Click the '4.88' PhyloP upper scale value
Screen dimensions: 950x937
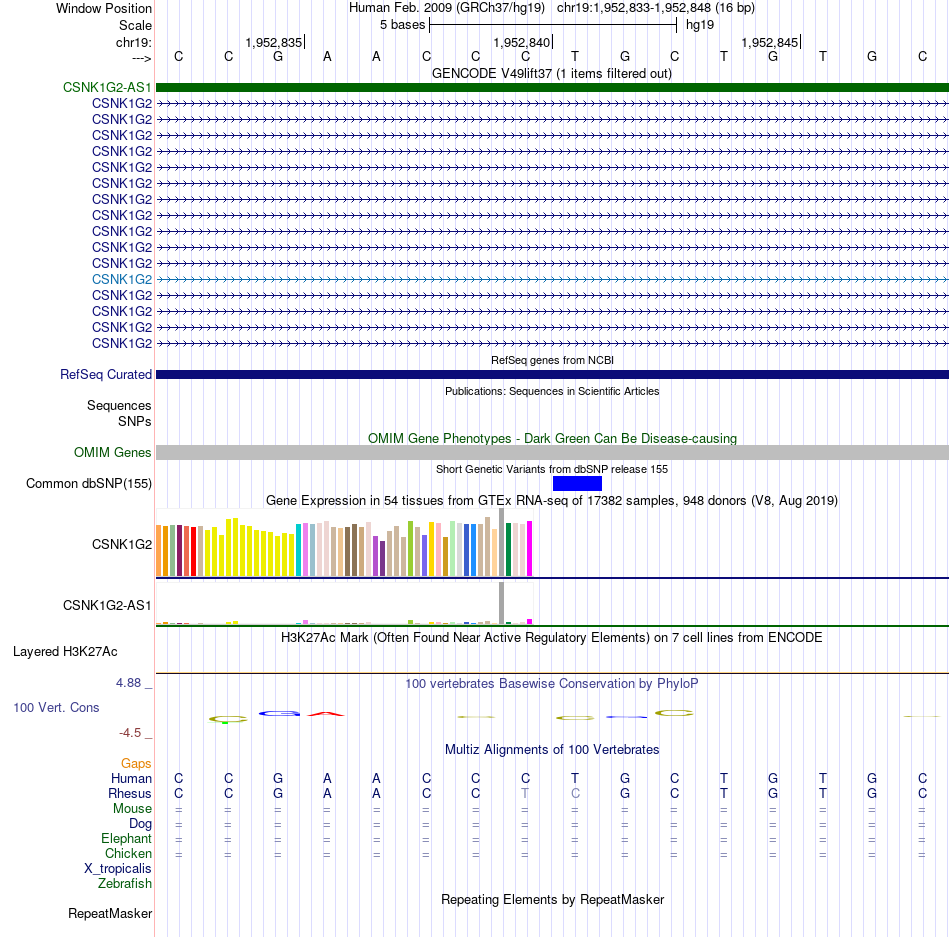click(128, 683)
